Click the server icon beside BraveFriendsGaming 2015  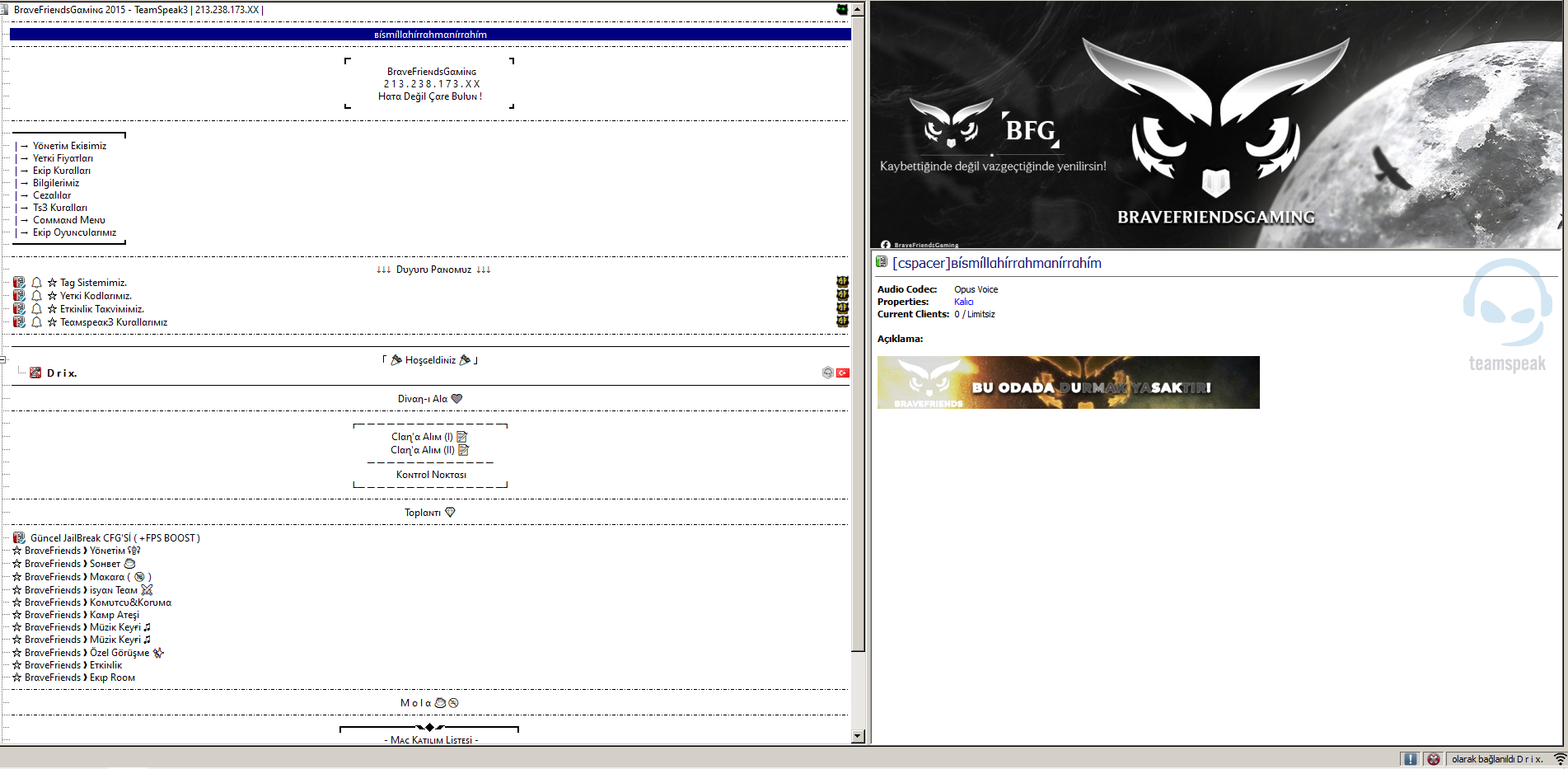click(x=4, y=10)
